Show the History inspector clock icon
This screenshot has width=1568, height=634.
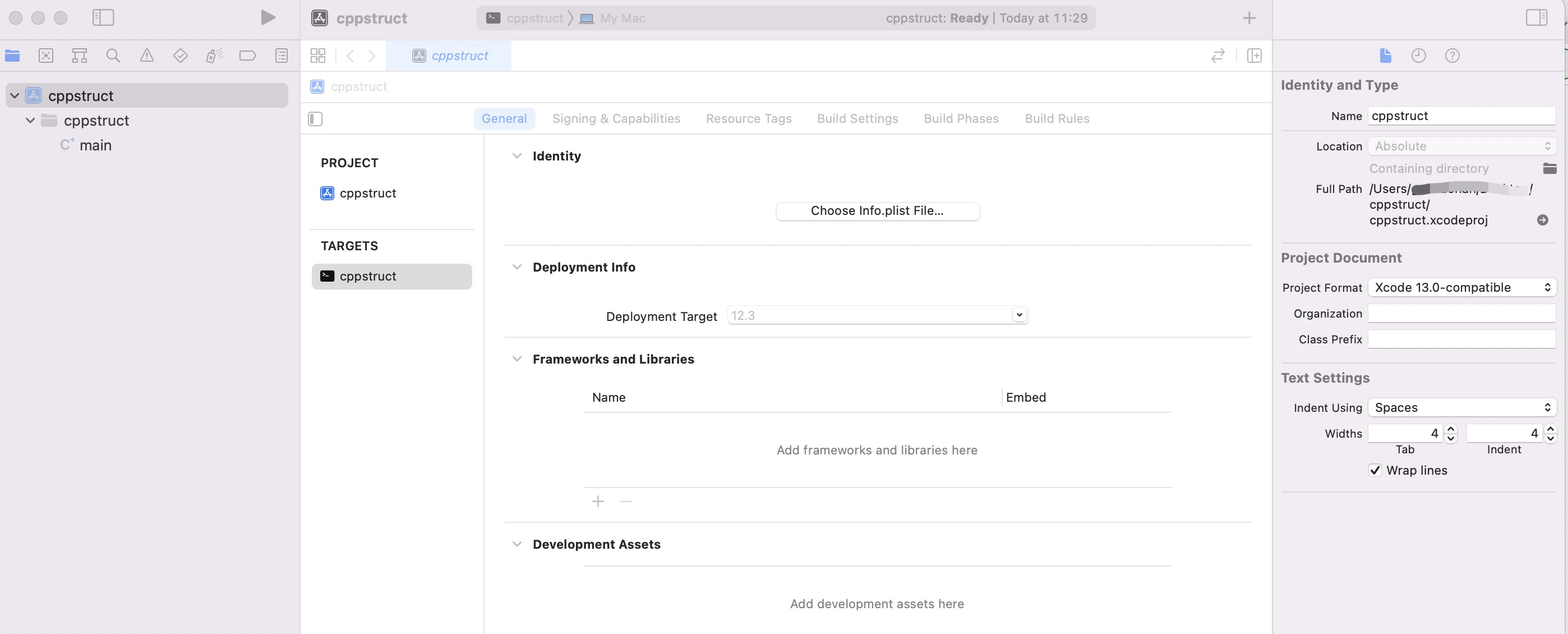coord(1418,56)
